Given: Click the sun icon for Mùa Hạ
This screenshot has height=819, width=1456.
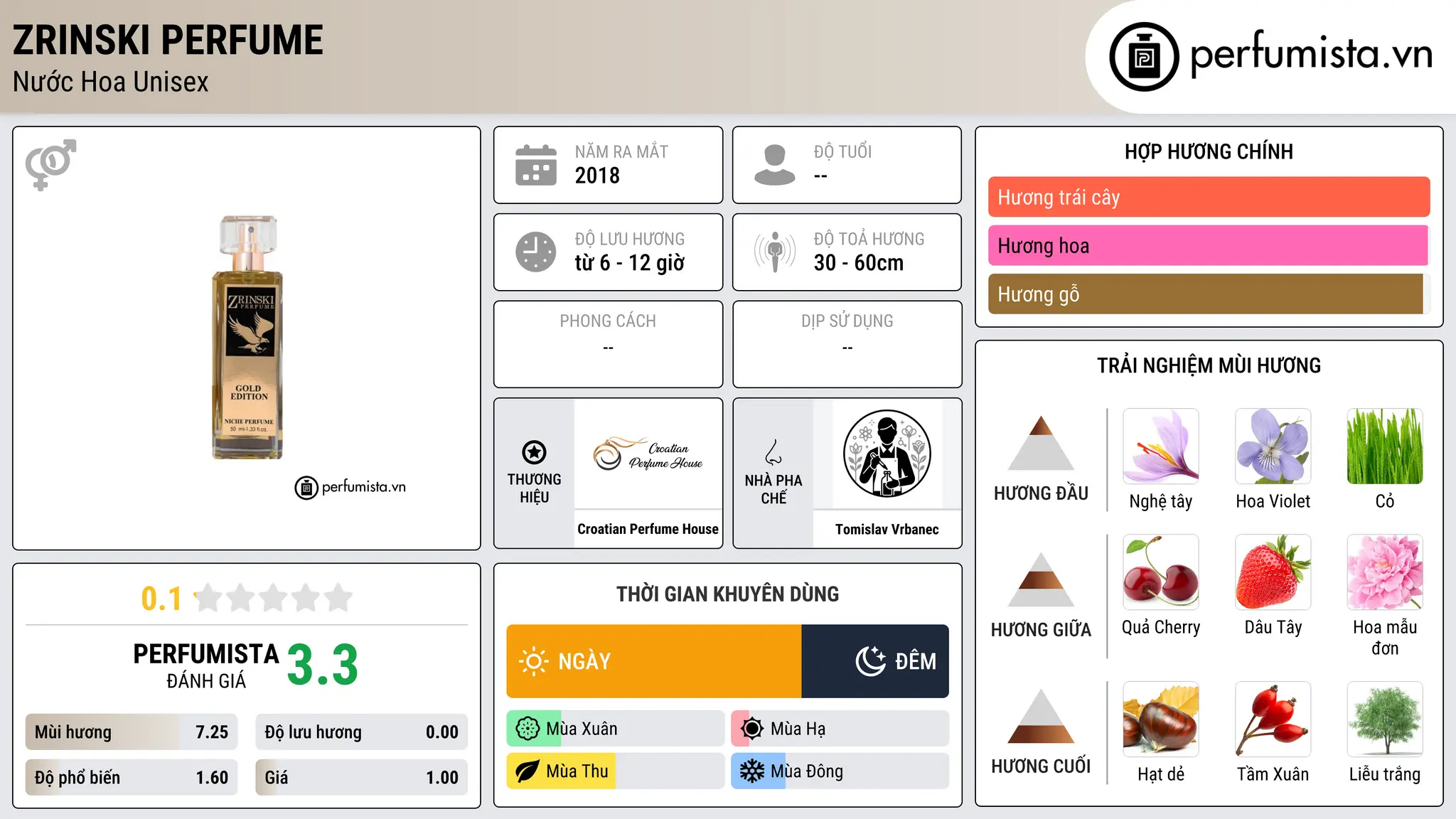Looking at the screenshot, I should [x=752, y=729].
